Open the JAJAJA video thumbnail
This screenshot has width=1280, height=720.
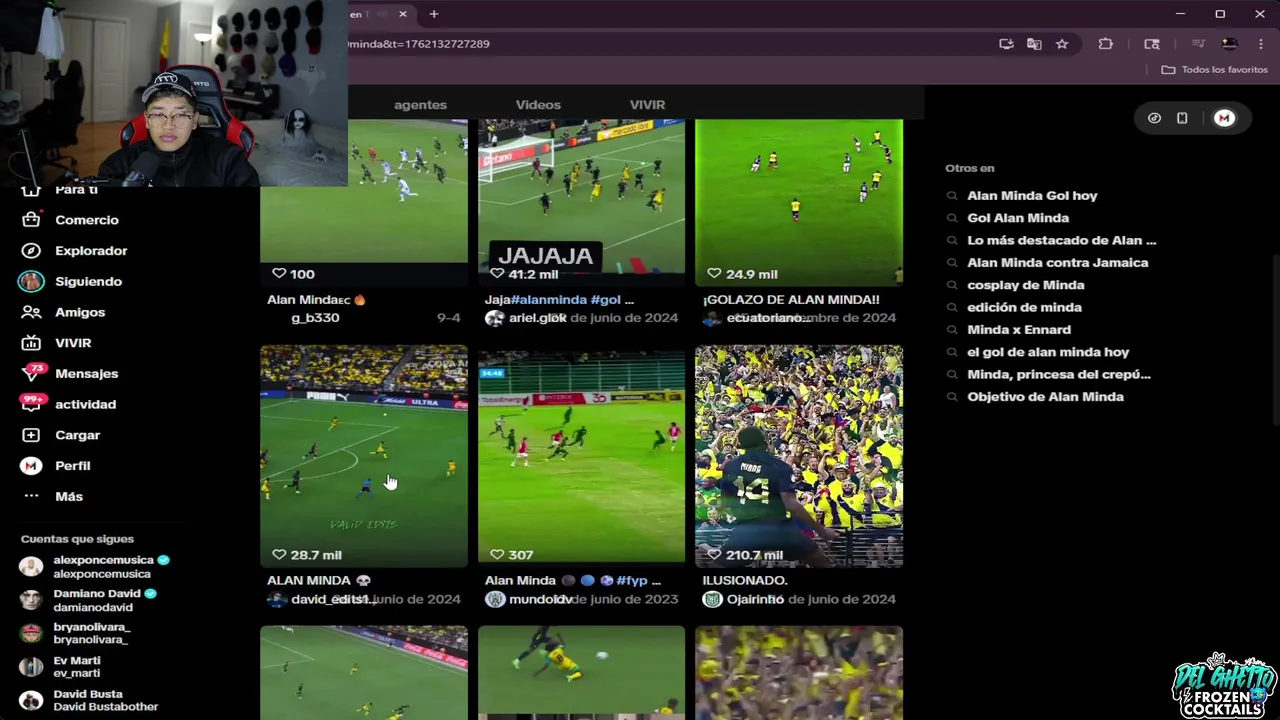coord(581,202)
